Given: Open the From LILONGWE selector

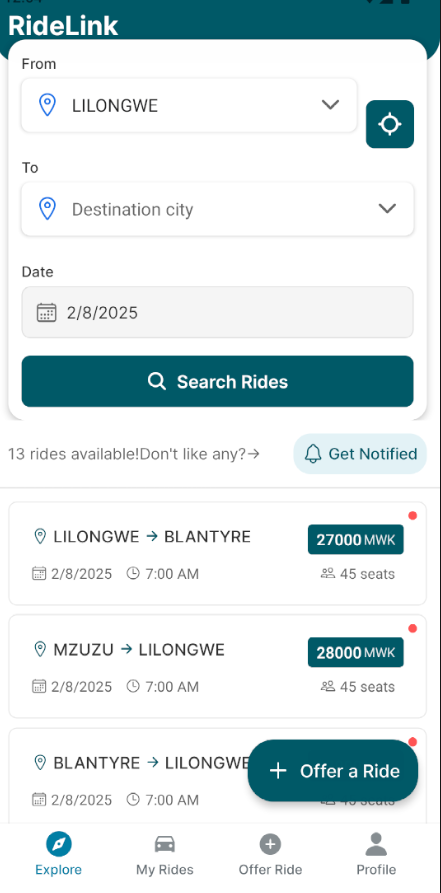Looking at the screenshot, I should pos(189,105).
